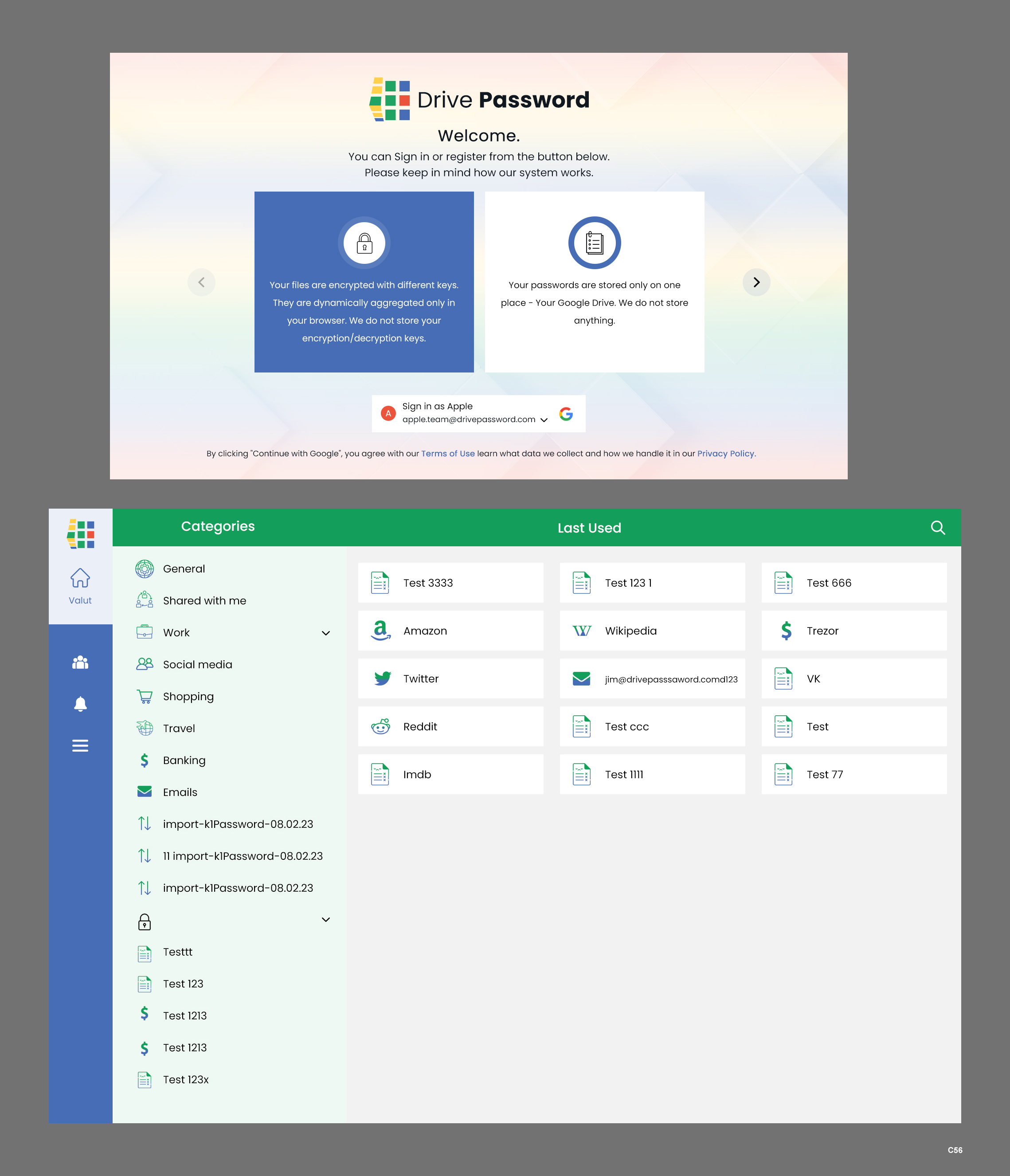Select the Shared with me category

(x=204, y=600)
